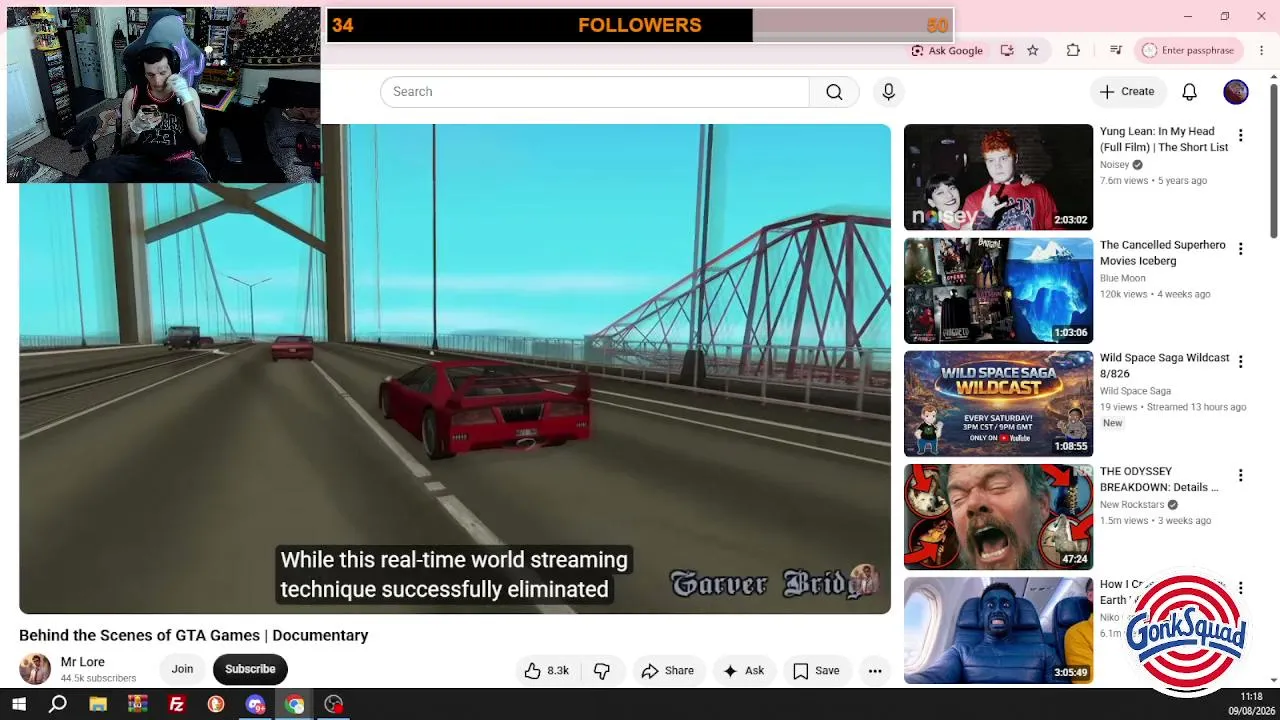Open the Mr Lore channel name link
1280x720 pixels.
click(x=82, y=662)
